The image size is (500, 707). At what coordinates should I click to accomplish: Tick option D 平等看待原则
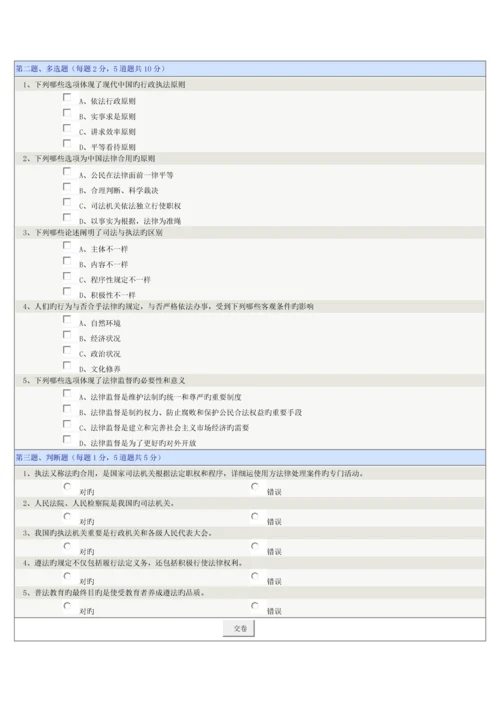click(67, 143)
